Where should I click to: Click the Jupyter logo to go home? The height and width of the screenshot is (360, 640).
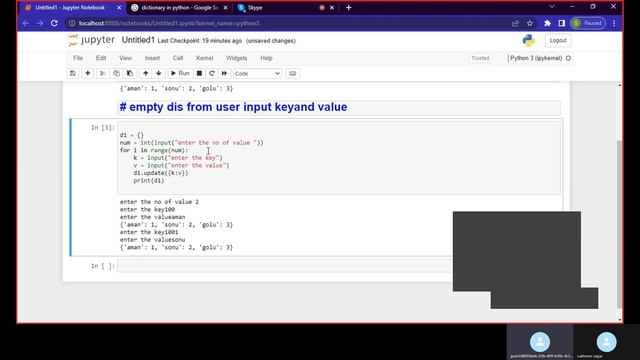tap(91, 40)
